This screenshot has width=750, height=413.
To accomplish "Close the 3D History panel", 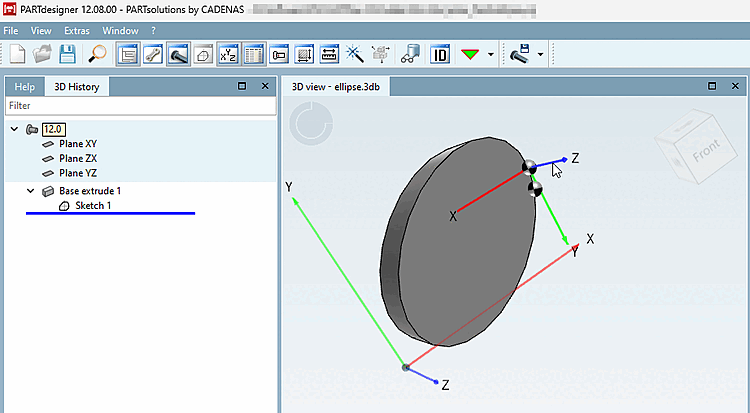I will [x=265, y=86].
